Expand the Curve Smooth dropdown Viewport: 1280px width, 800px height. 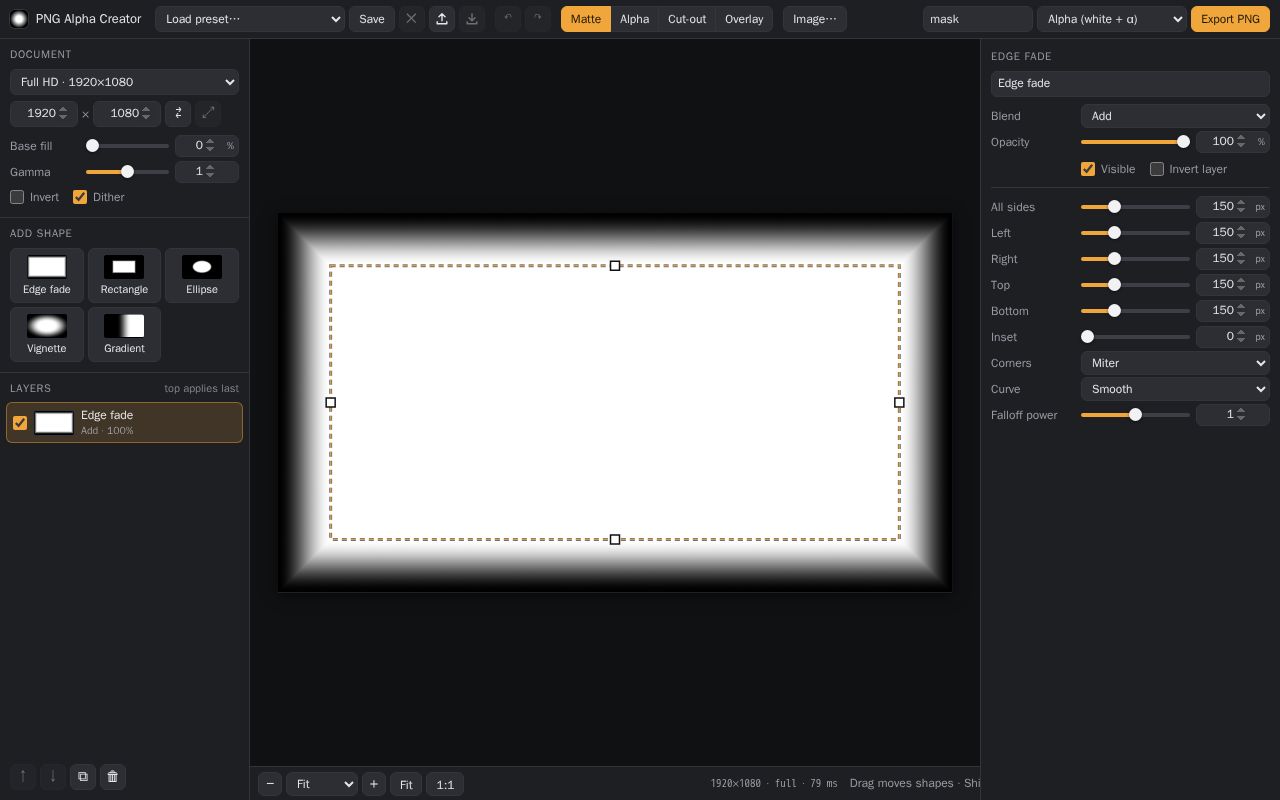[1175, 389]
